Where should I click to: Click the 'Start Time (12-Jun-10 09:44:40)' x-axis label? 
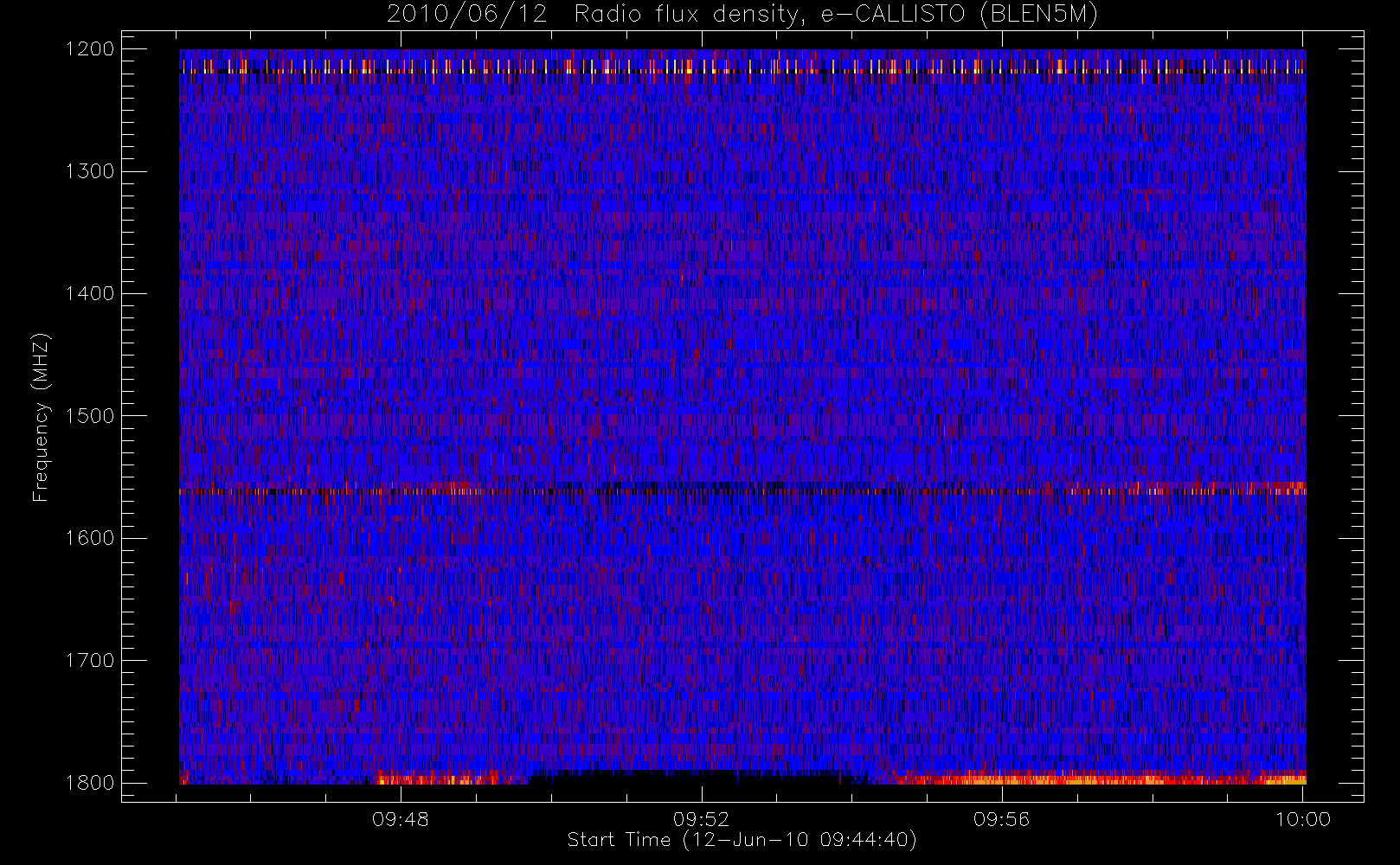(x=742, y=840)
